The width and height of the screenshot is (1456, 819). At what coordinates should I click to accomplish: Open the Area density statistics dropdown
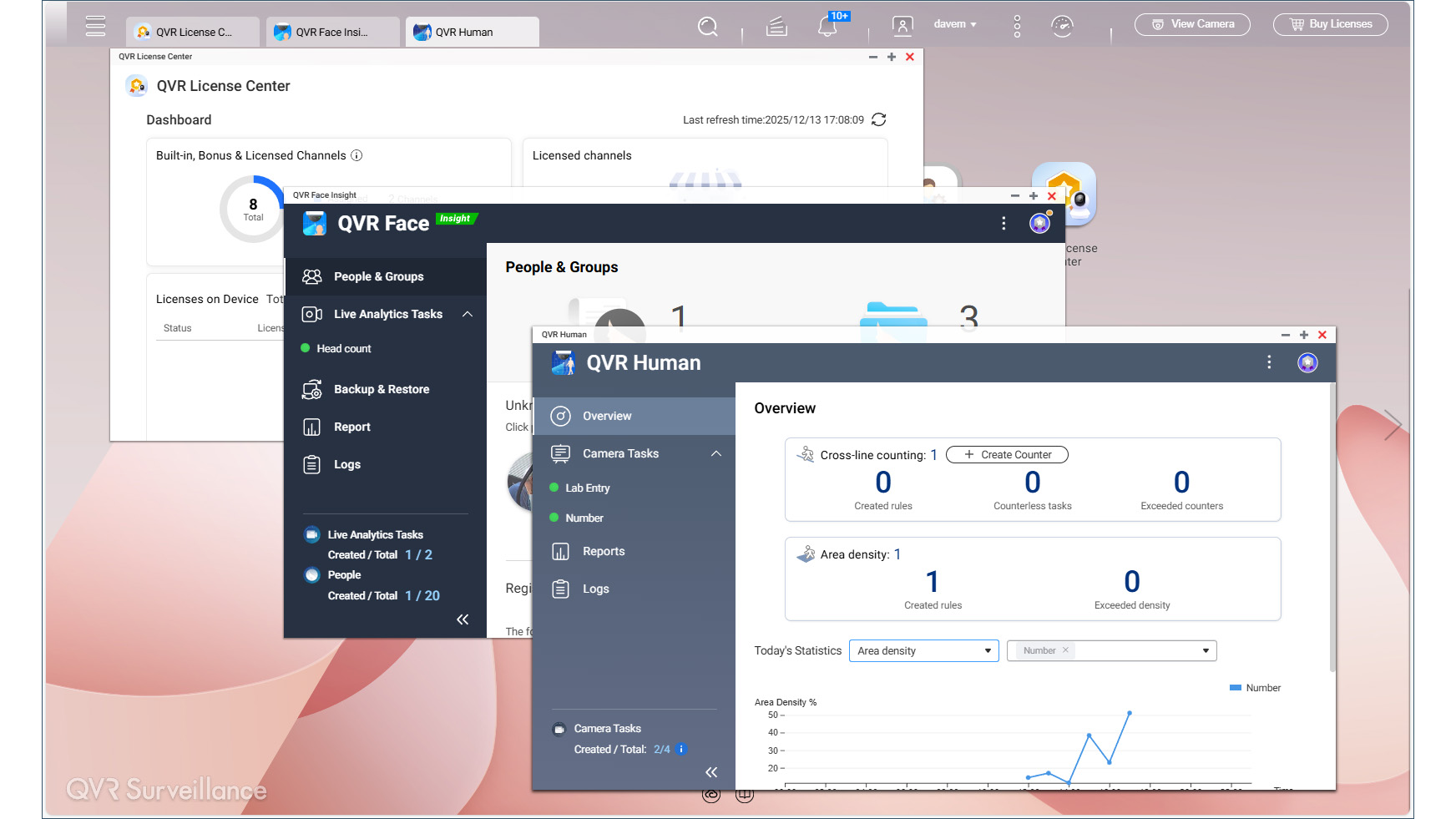tap(923, 650)
